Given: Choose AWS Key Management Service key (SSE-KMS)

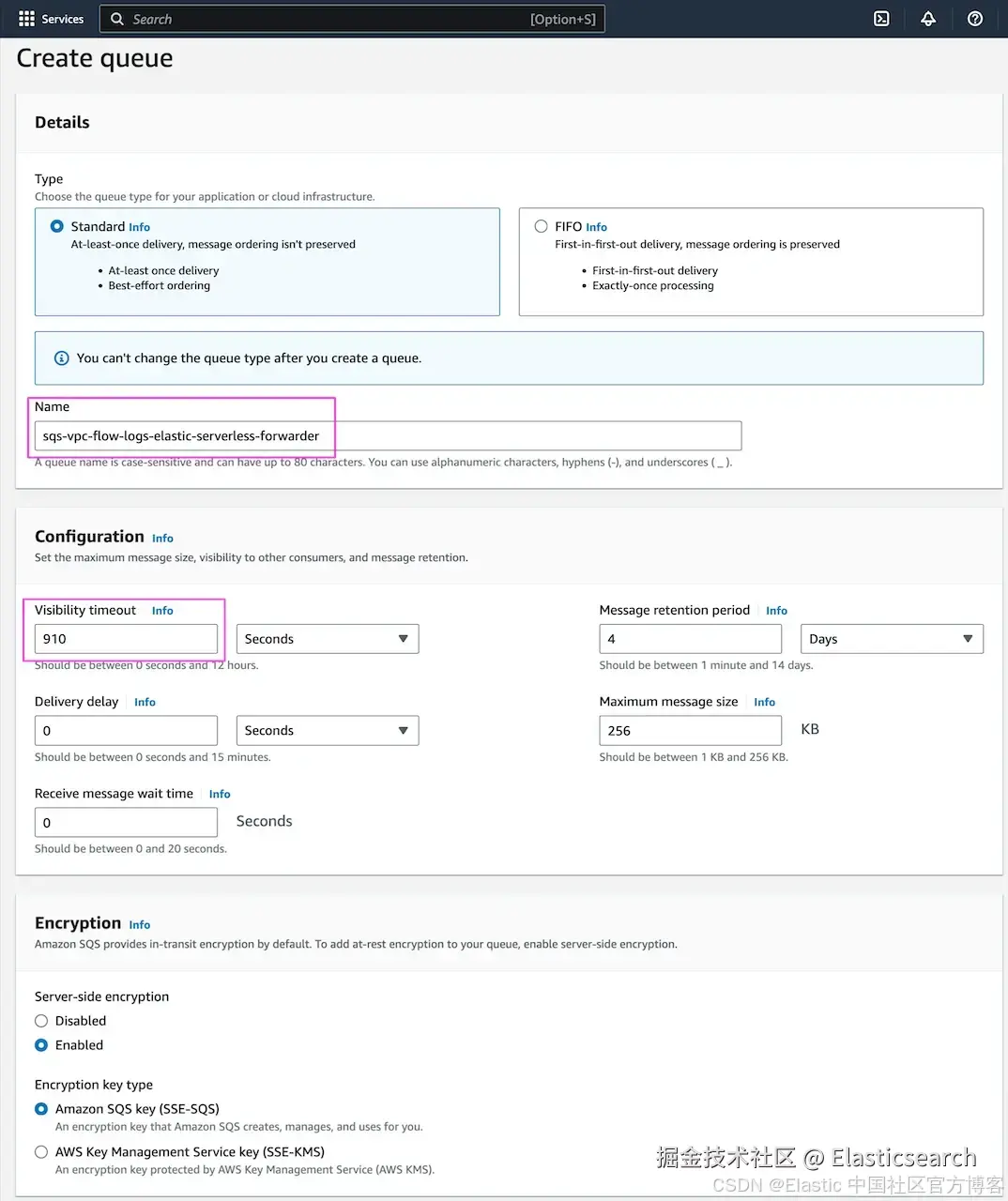Looking at the screenshot, I should 41,1152.
